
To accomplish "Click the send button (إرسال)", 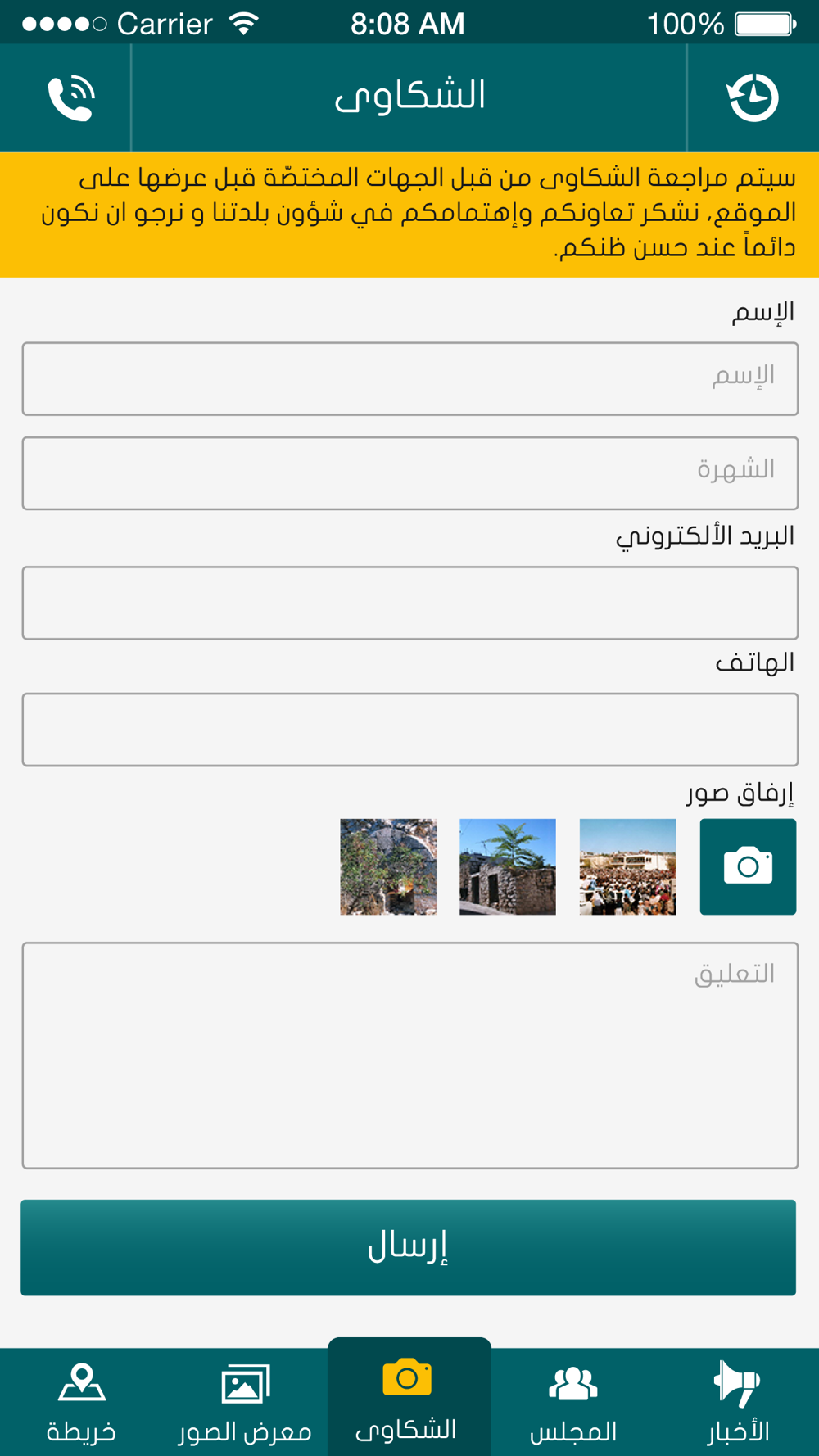I will 409,1247.
